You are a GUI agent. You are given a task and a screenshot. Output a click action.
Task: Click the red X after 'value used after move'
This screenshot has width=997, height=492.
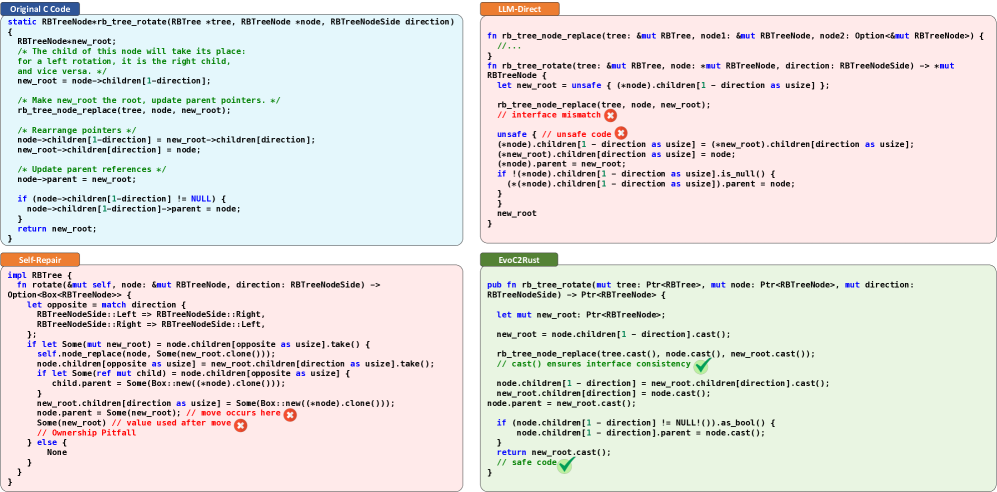pyautogui.click(x=240, y=424)
